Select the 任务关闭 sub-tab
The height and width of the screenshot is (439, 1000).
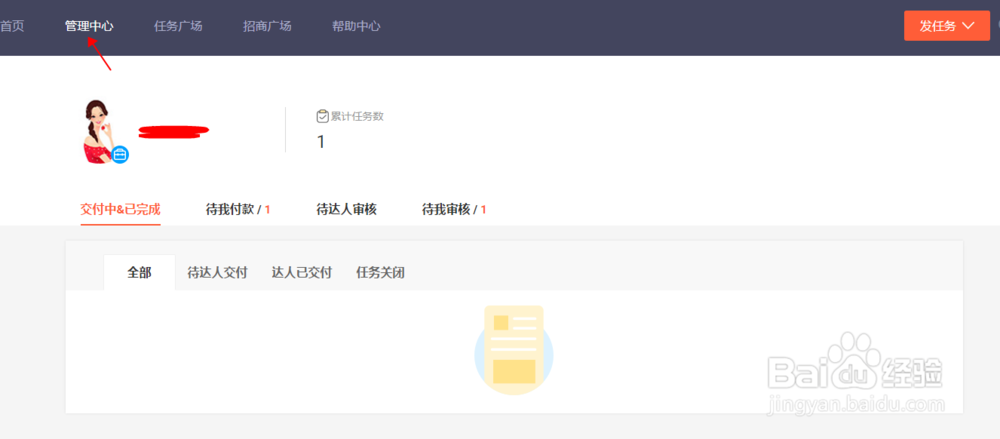click(x=380, y=272)
